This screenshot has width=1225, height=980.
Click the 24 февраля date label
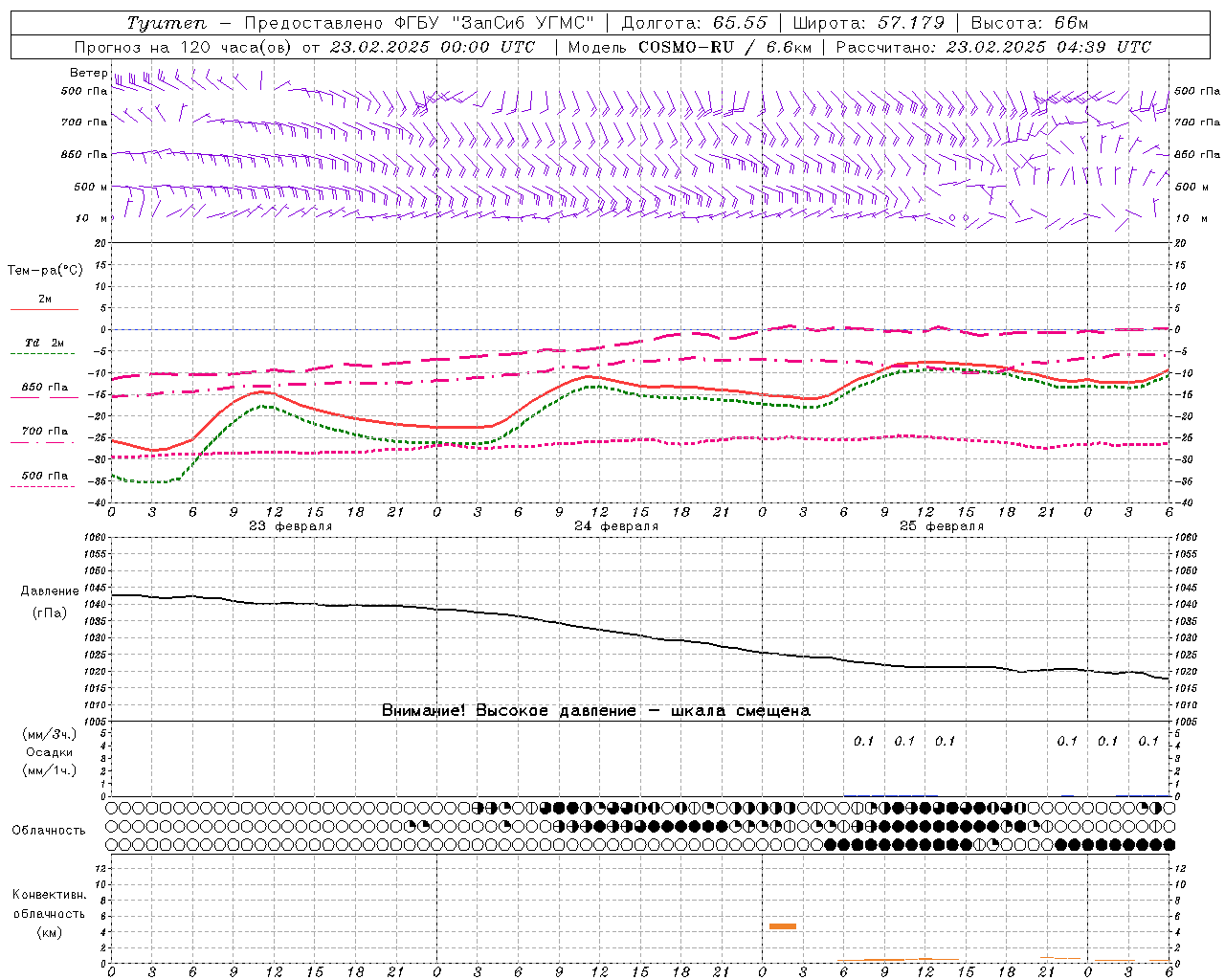(x=616, y=526)
